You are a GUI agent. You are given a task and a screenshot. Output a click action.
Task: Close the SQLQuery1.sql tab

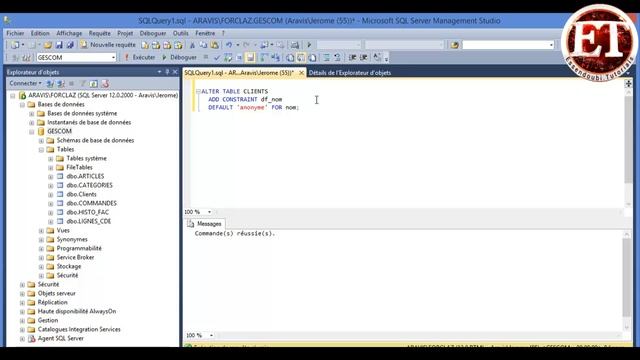coord(301,73)
